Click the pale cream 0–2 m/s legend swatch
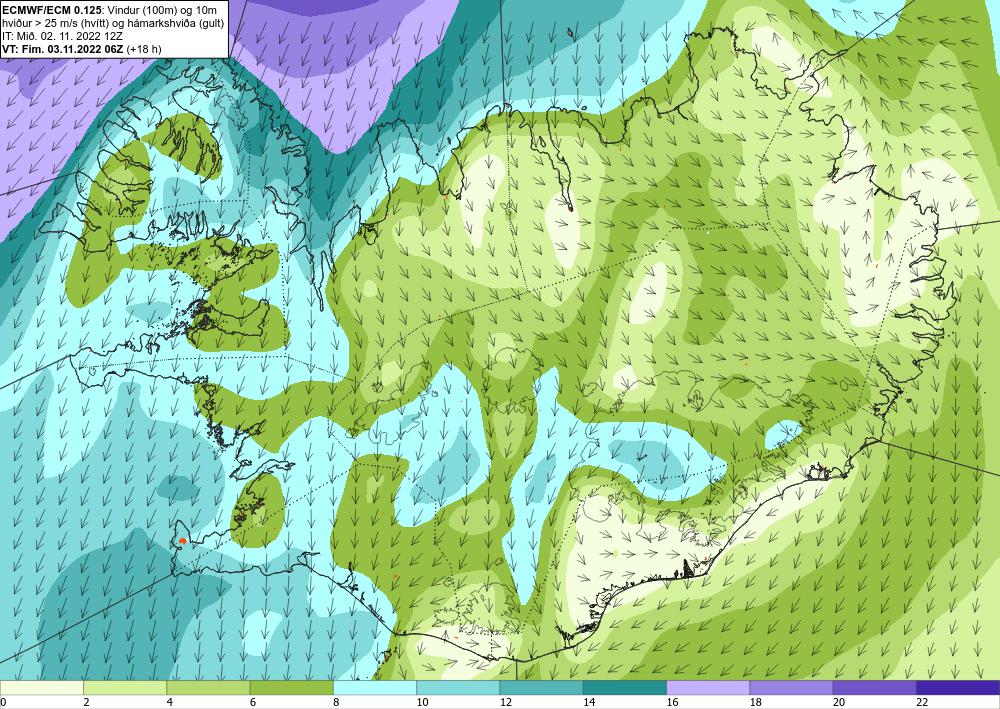This screenshot has height=709, width=1000. click(41, 688)
